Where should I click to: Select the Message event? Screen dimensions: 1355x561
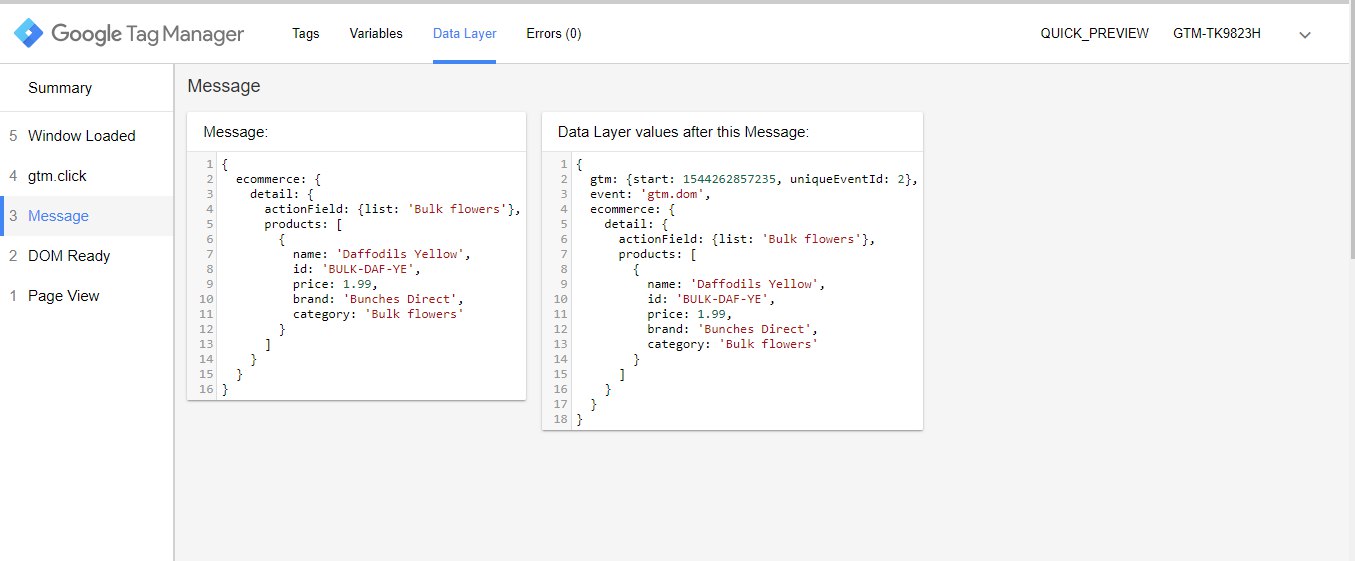86,216
